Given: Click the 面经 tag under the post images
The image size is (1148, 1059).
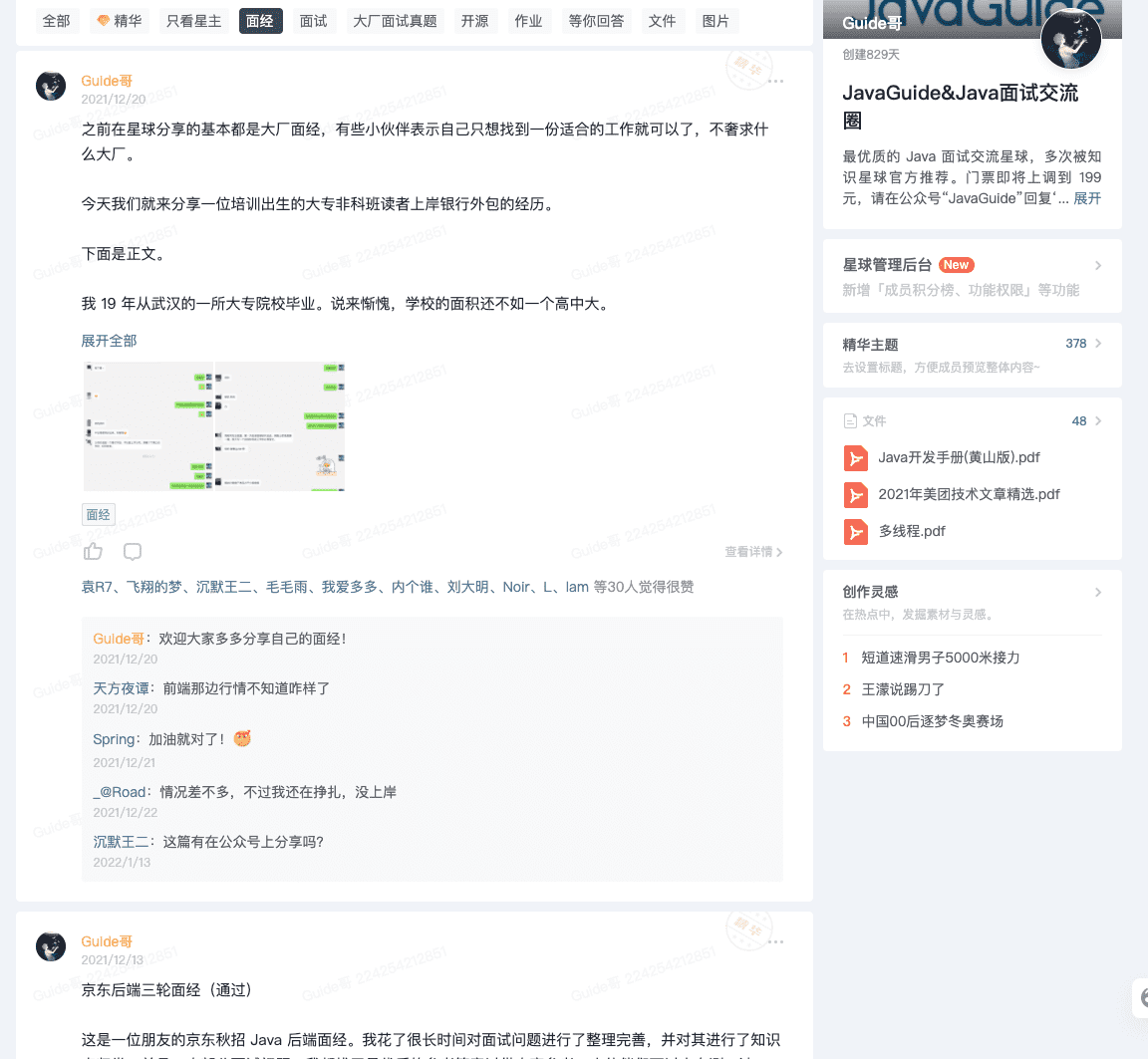Looking at the screenshot, I should click(98, 514).
